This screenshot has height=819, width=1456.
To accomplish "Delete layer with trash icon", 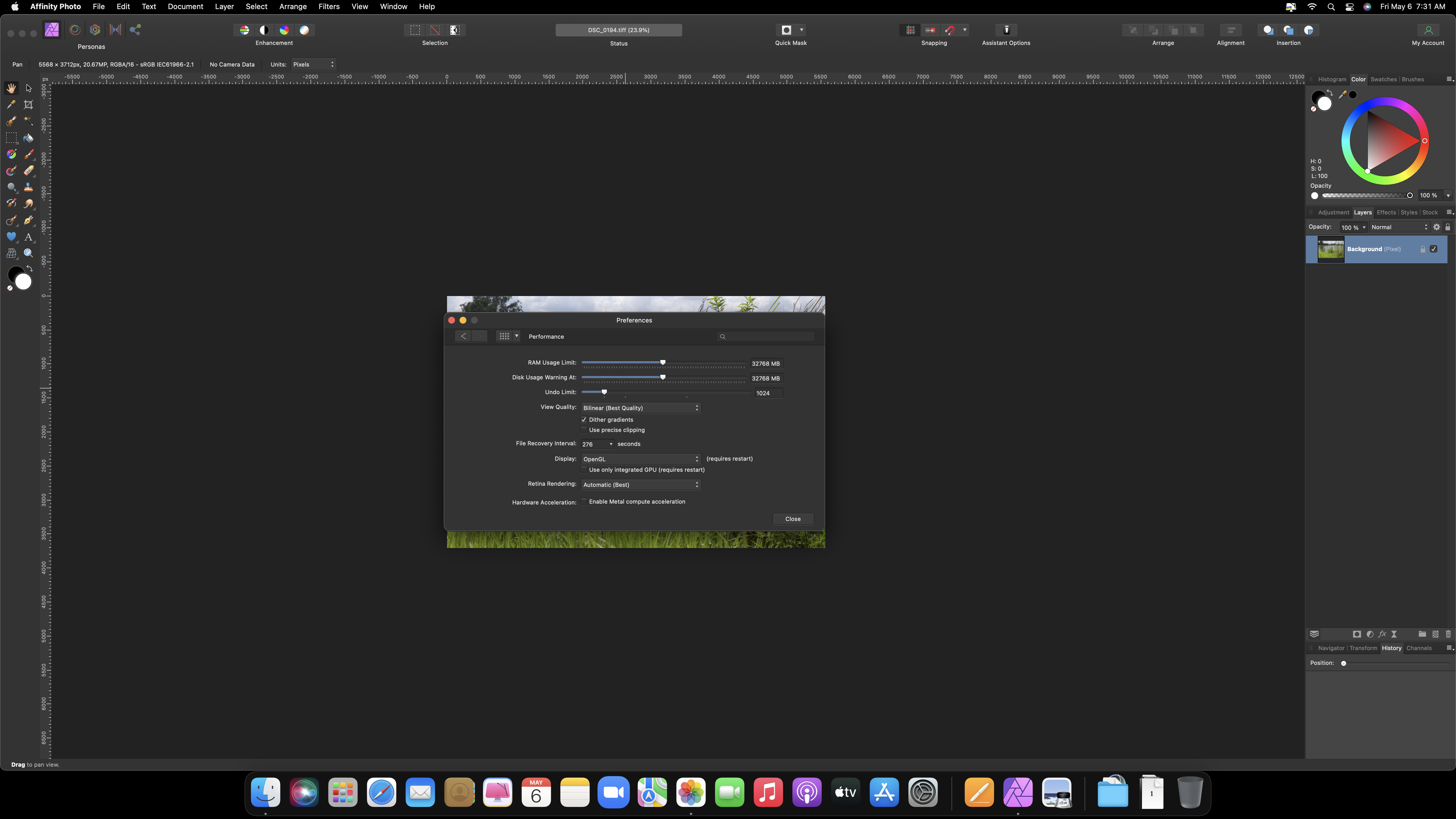I will coord(1448,634).
